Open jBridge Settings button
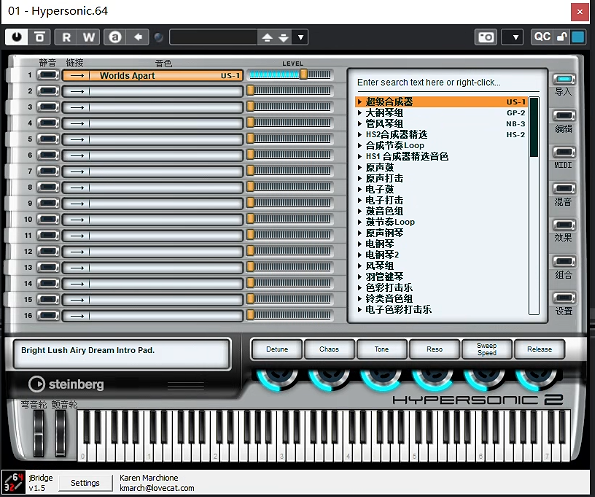 coord(85,483)
